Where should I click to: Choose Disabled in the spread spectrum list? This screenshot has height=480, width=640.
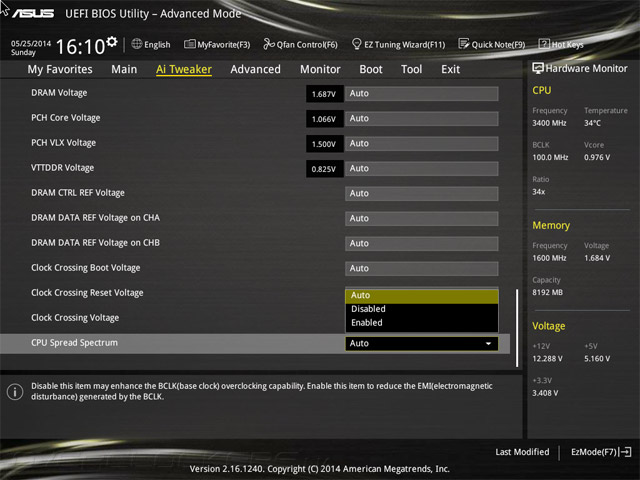pyautogui.click(x=422, y=309)
